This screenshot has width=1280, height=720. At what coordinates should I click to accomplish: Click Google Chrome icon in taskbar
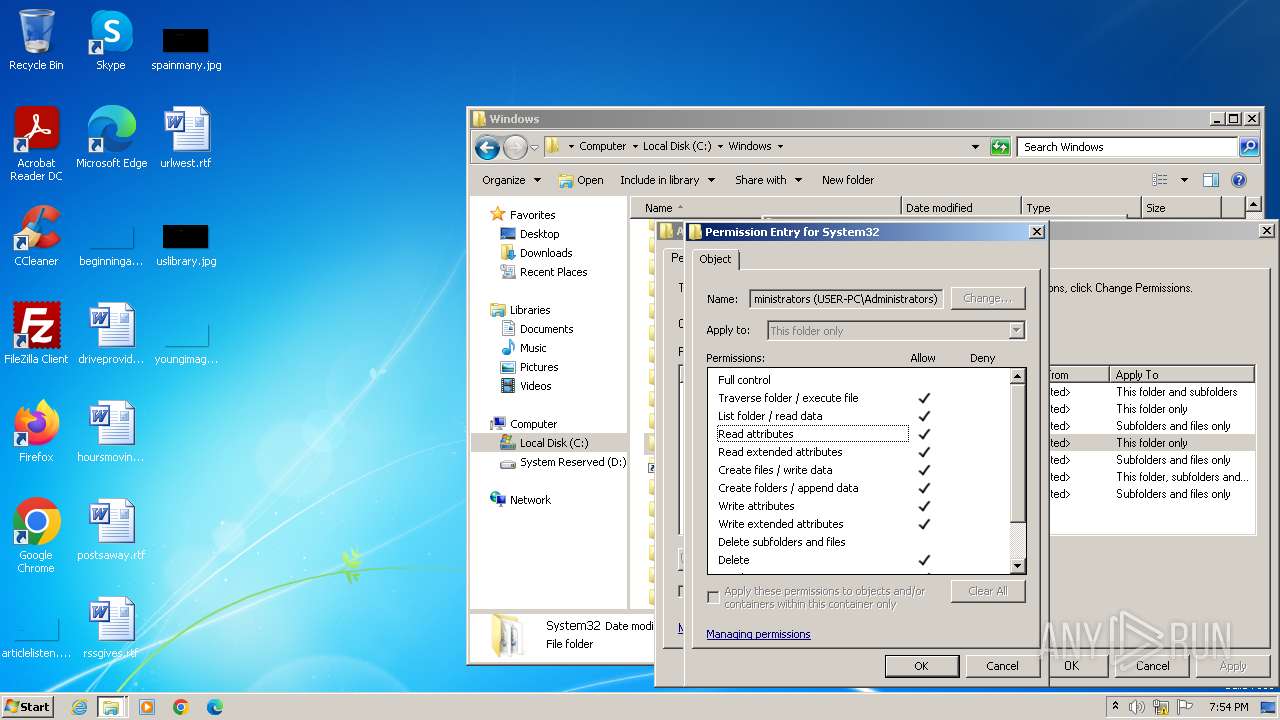(x=181, y=707)
